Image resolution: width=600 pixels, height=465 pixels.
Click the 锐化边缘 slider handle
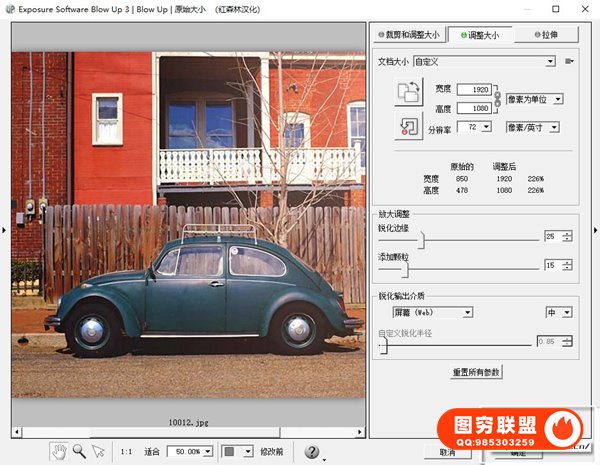click(421, 238)
